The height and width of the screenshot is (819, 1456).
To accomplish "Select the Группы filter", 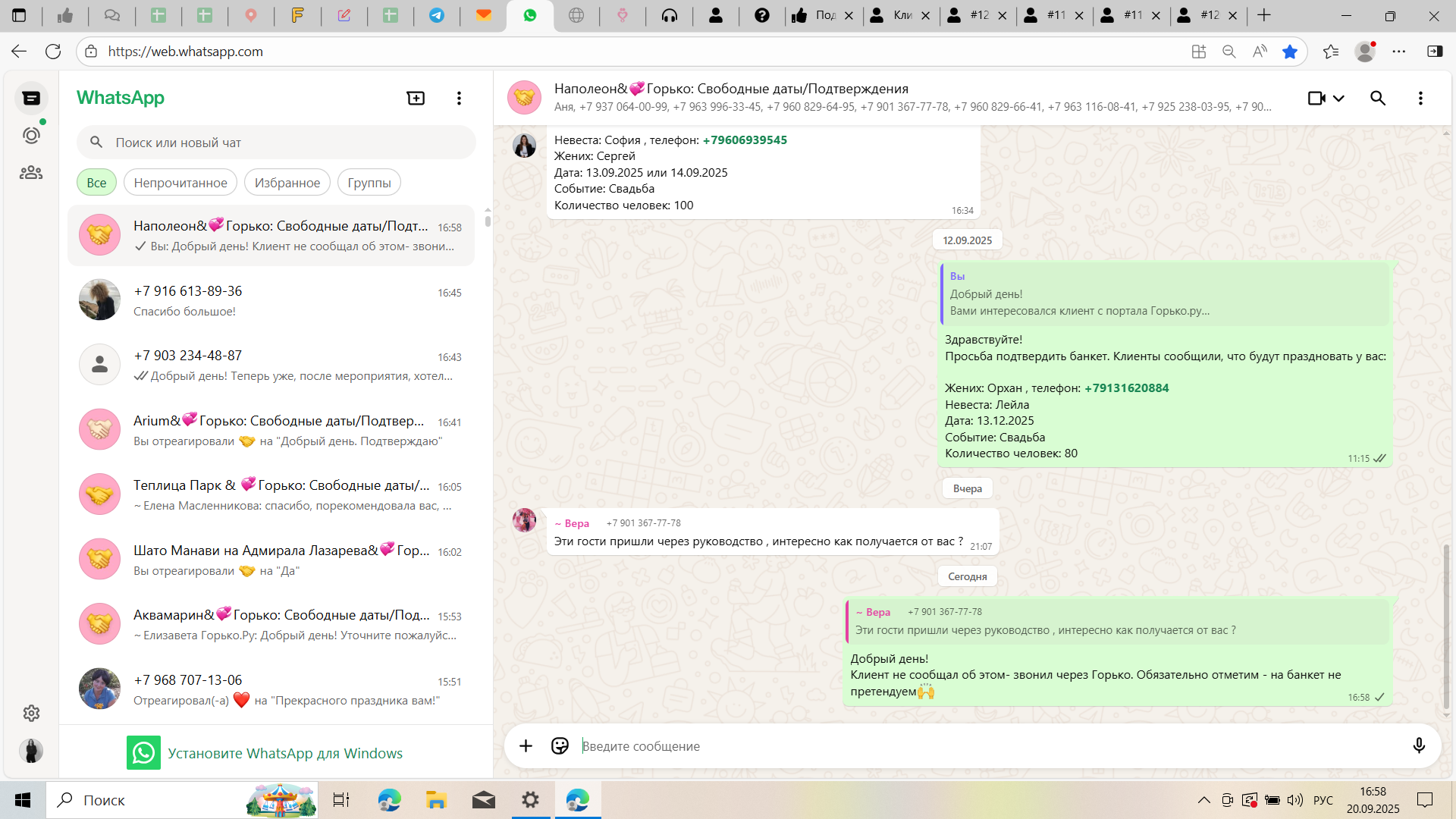I will pos(369,183).
